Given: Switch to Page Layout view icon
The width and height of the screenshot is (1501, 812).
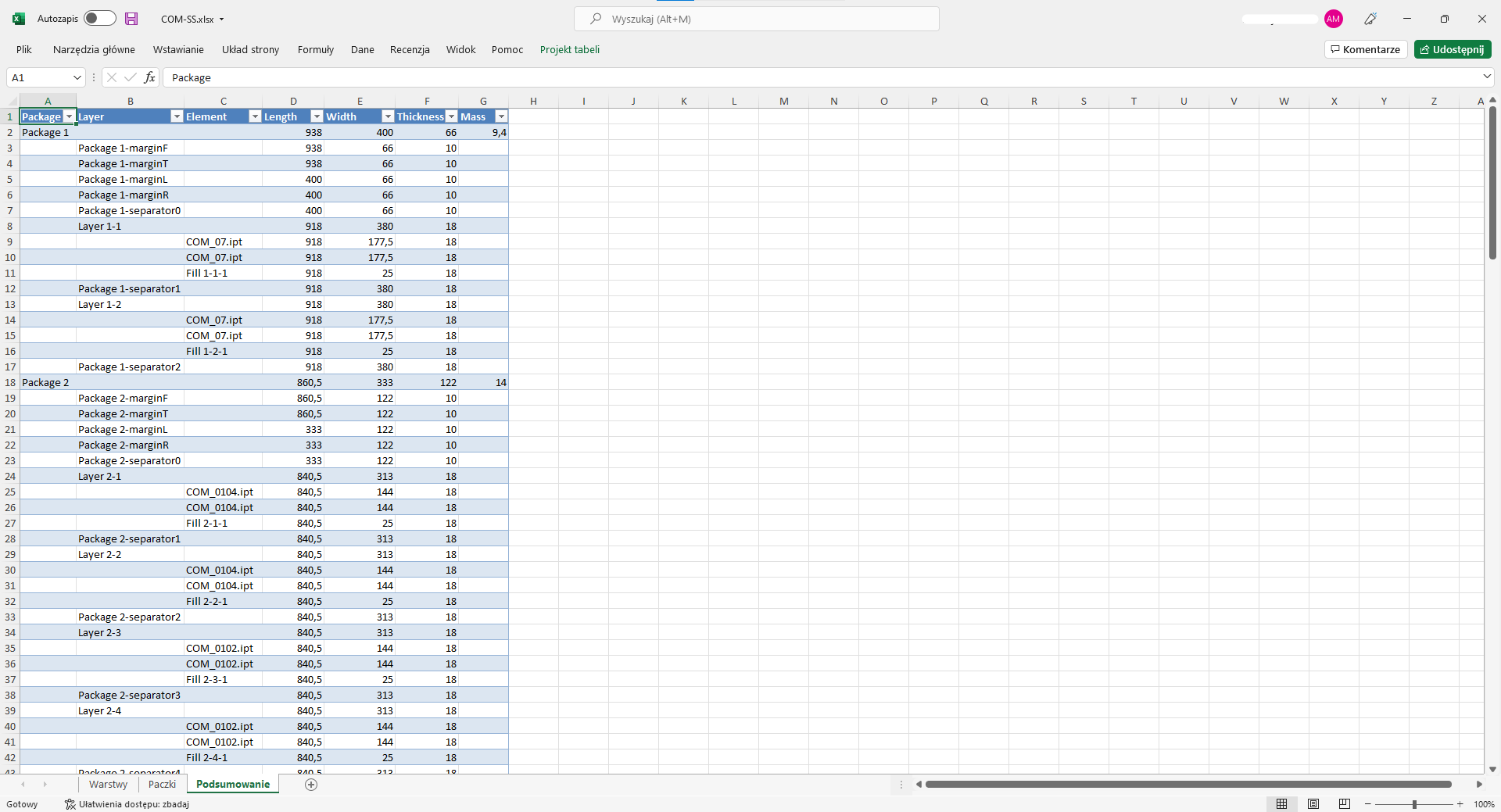Looking at the screenshot, I should (x=1313, y=804).
